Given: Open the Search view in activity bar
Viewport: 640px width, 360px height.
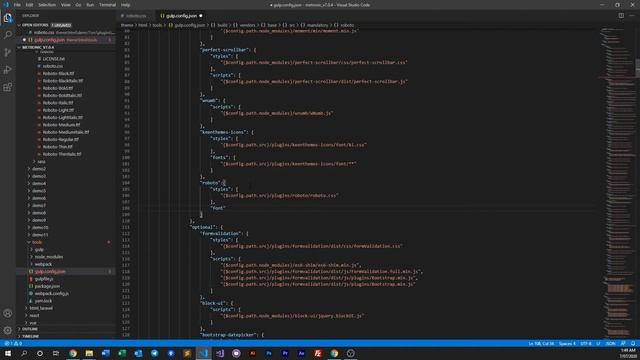Looking at the screenshot, I should click(8, 35).
